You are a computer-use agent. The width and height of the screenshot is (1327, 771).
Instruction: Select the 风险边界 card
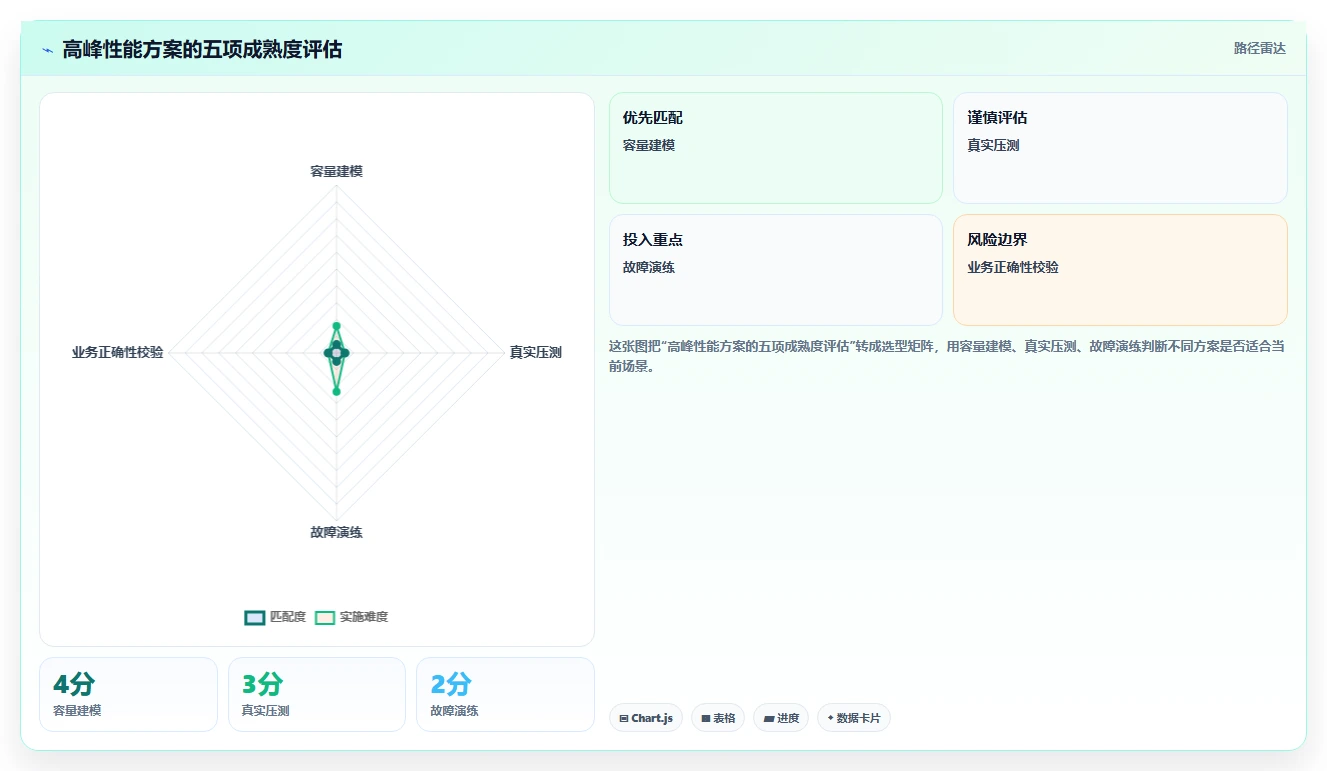tap(1120, 270)
